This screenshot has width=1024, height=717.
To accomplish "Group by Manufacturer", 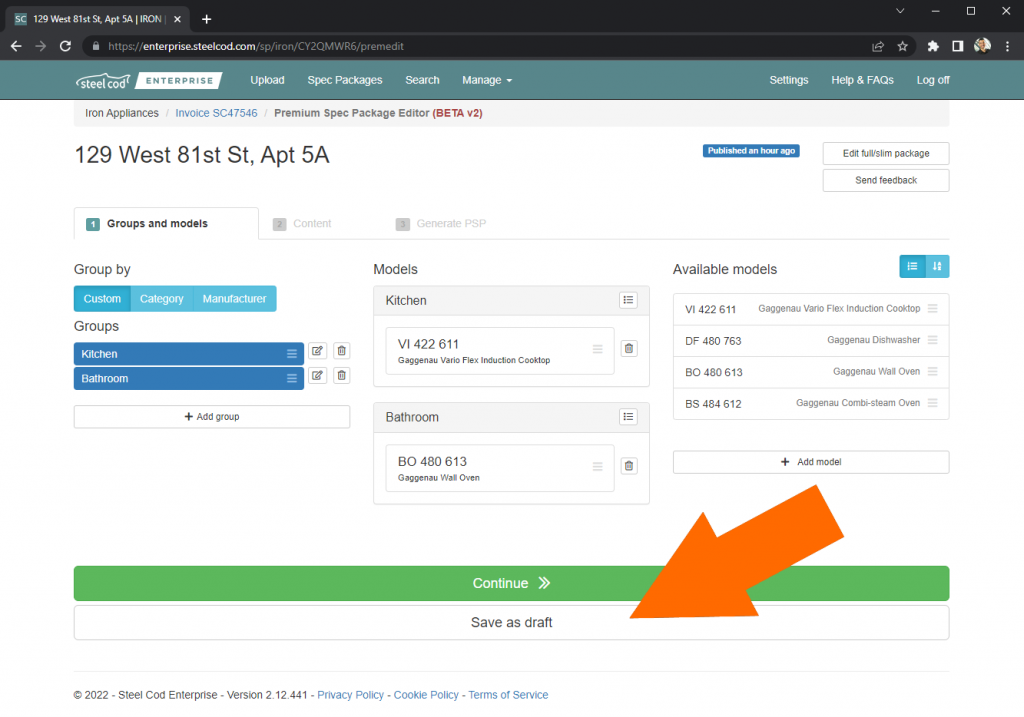I will pyautogui.click(x=234, y=298).
